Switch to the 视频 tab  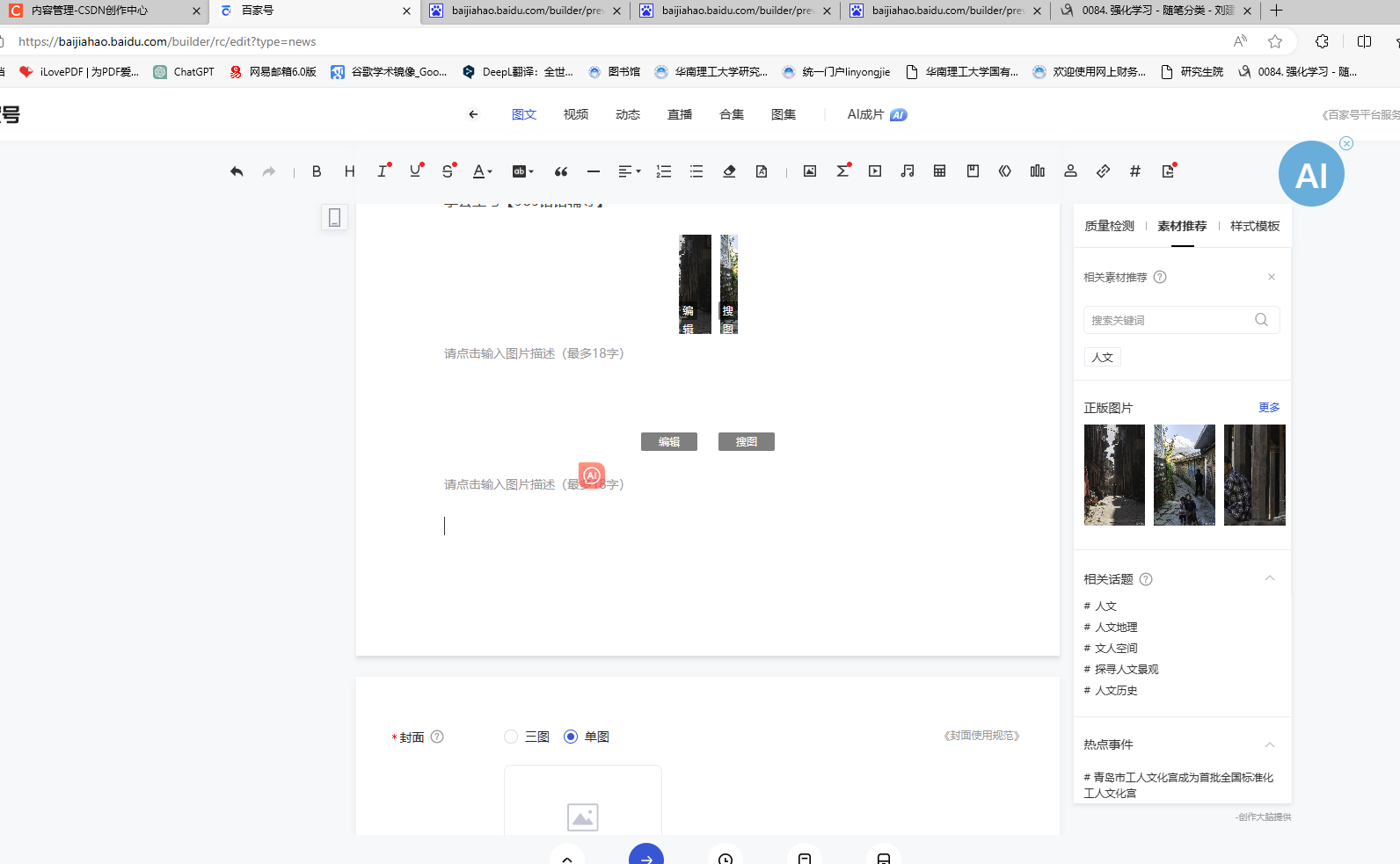point(576,114)
